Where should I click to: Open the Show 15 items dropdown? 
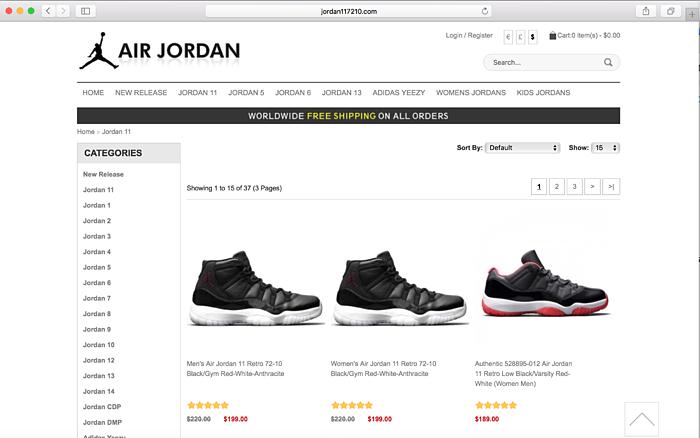[x=605, y=148]
